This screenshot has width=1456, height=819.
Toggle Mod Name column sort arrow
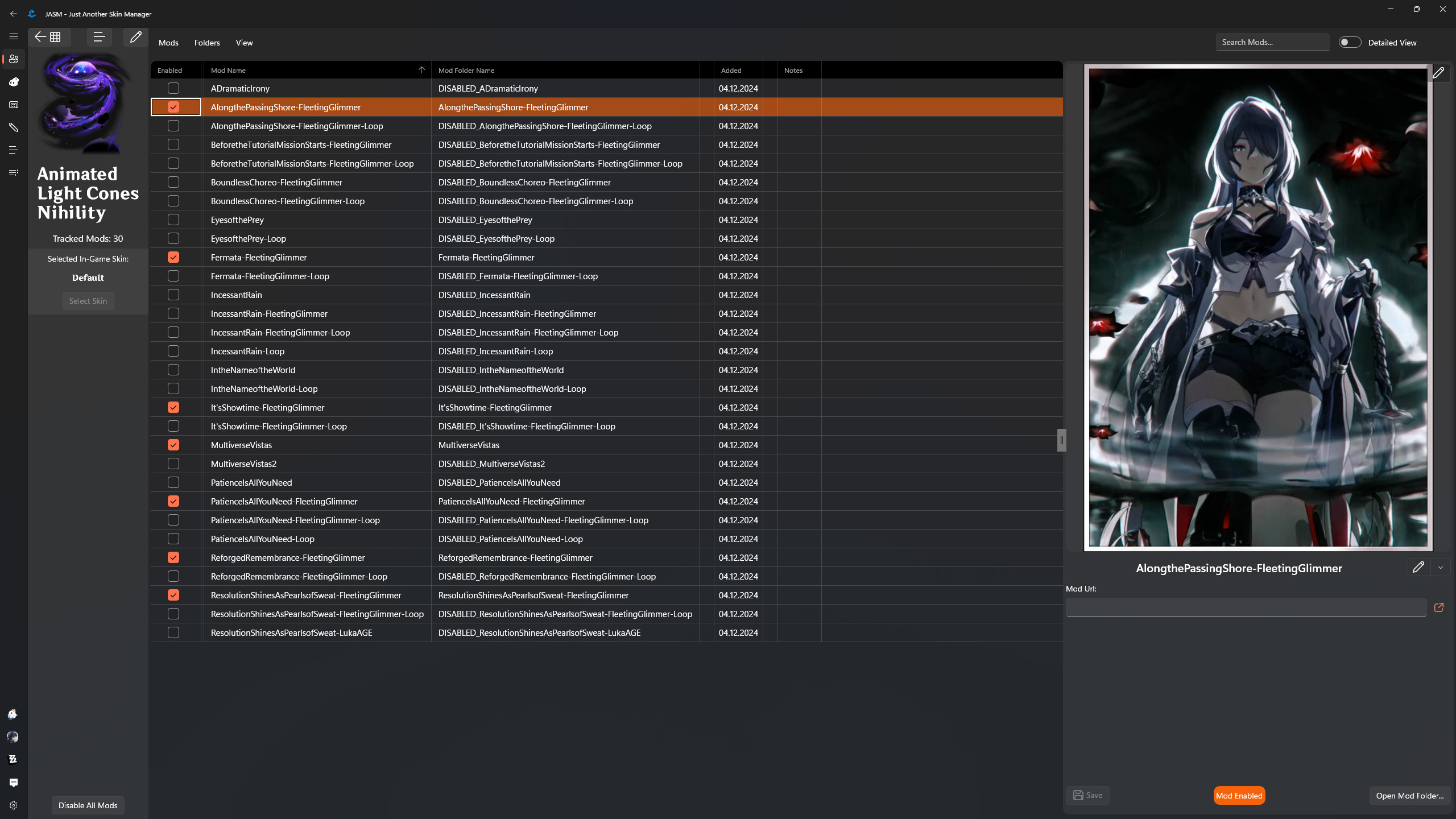(421, 70)
